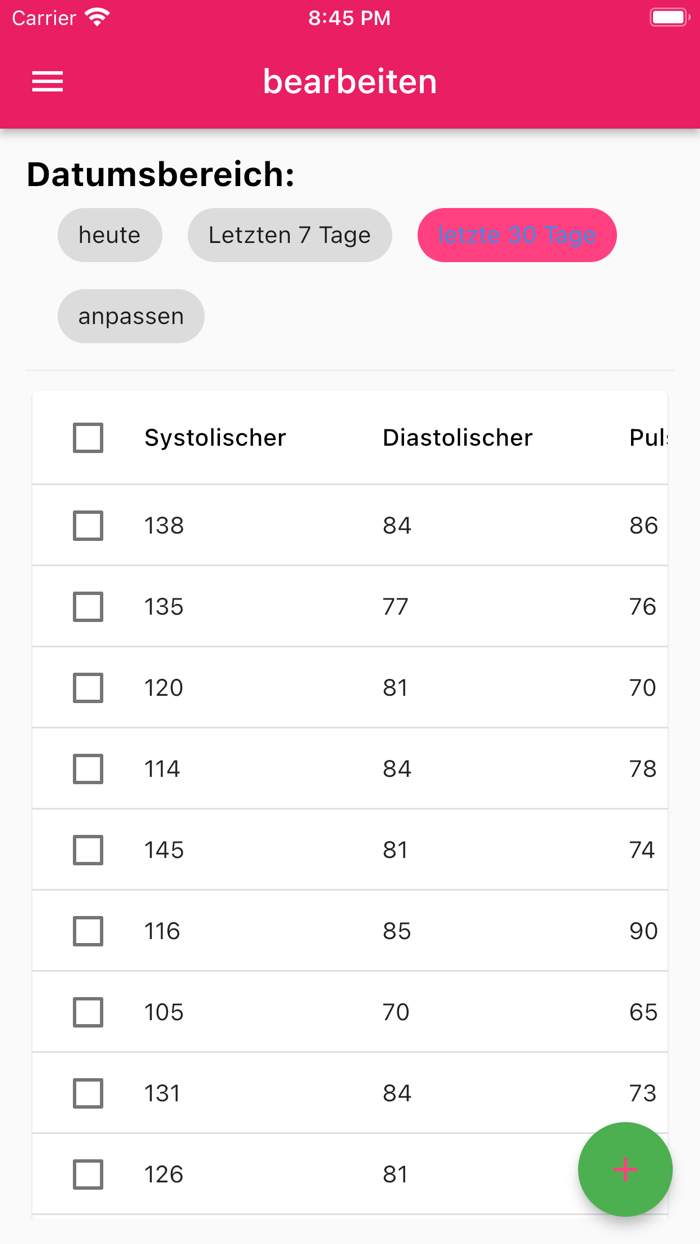700x1244 pixels.
Task: Toggle the select-all checkbox in table header
Action: tap(88, 438)
